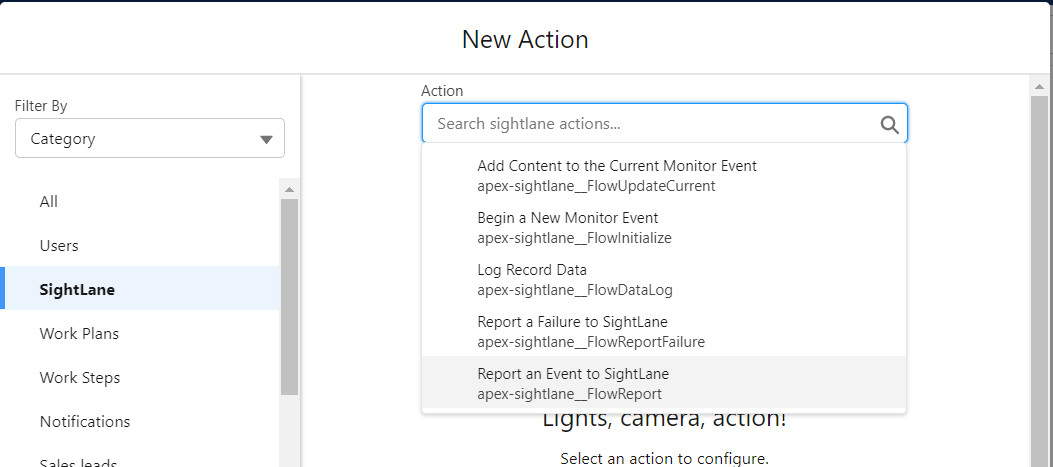Open the Work Plans category
Viewport: 1053px width, 467px height.
click(x=79, y=333)
